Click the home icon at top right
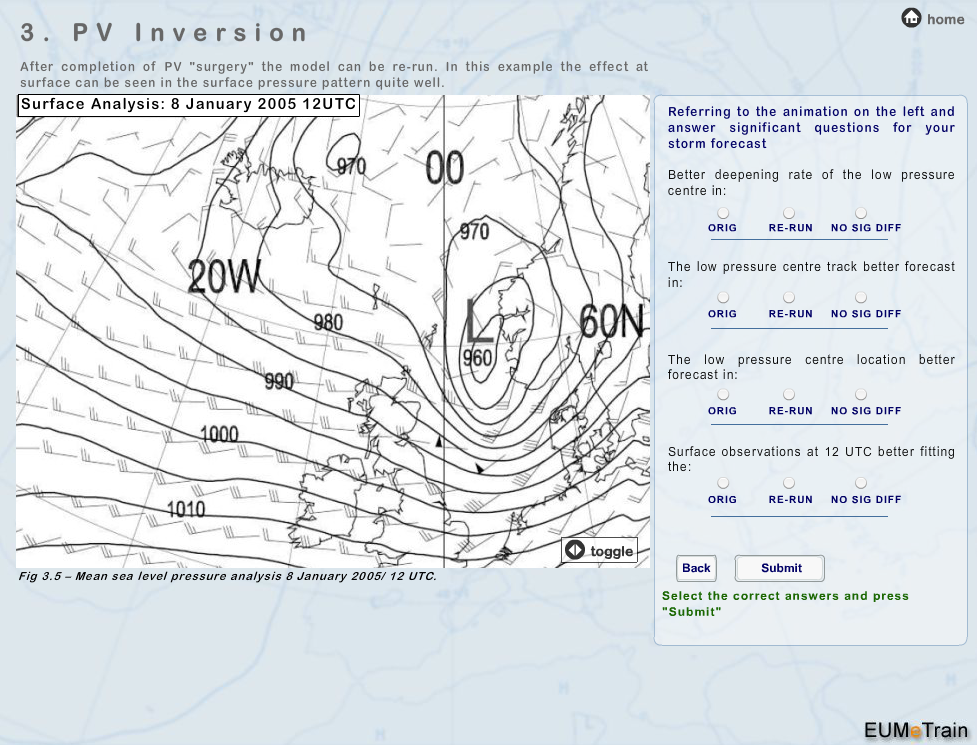 [x=911, y=18]
